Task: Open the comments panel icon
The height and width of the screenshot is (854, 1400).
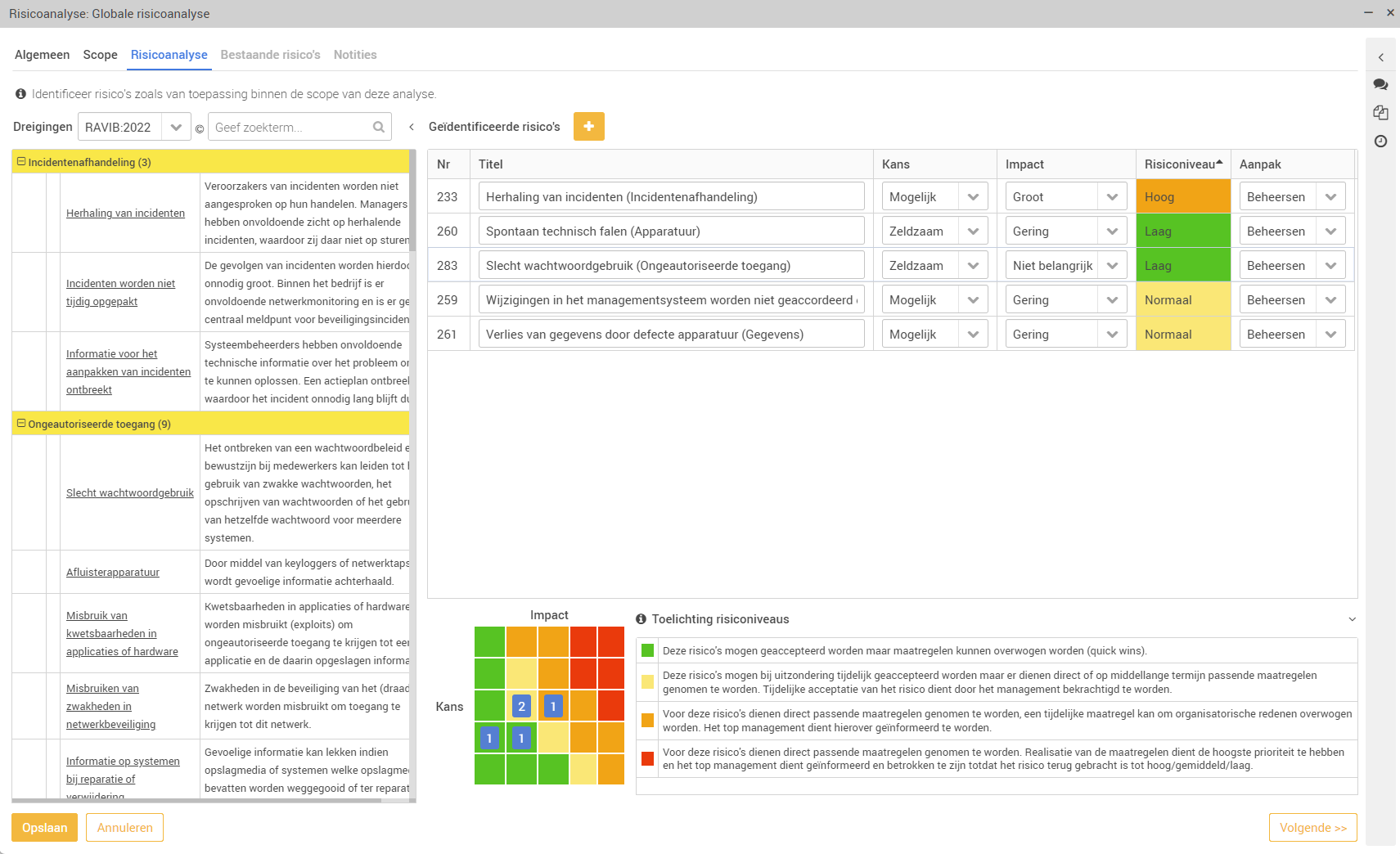Action: click(x=1380, y=84)
